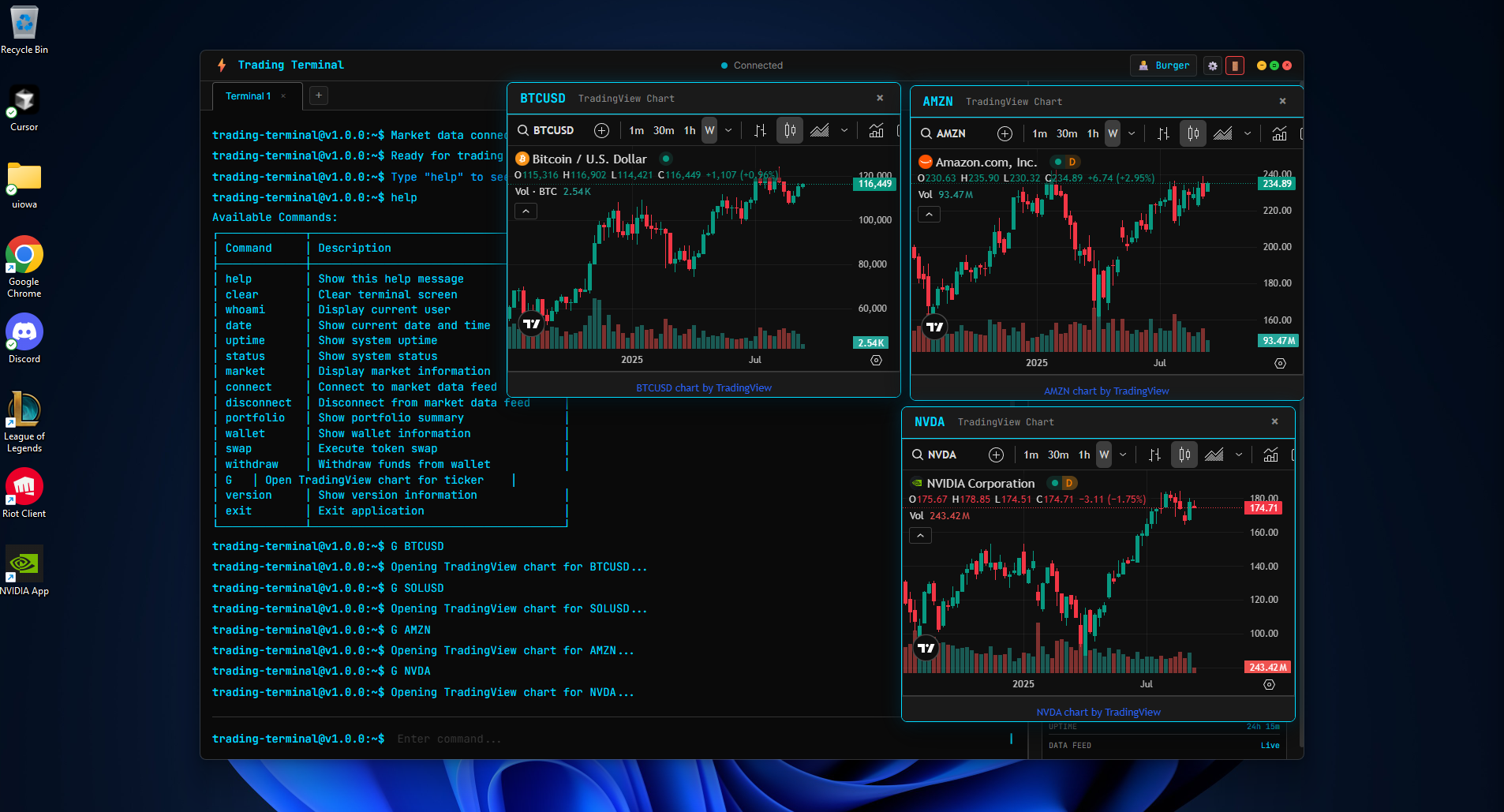Select W weekly interval in BTCUSD chart

coord(709,131)
